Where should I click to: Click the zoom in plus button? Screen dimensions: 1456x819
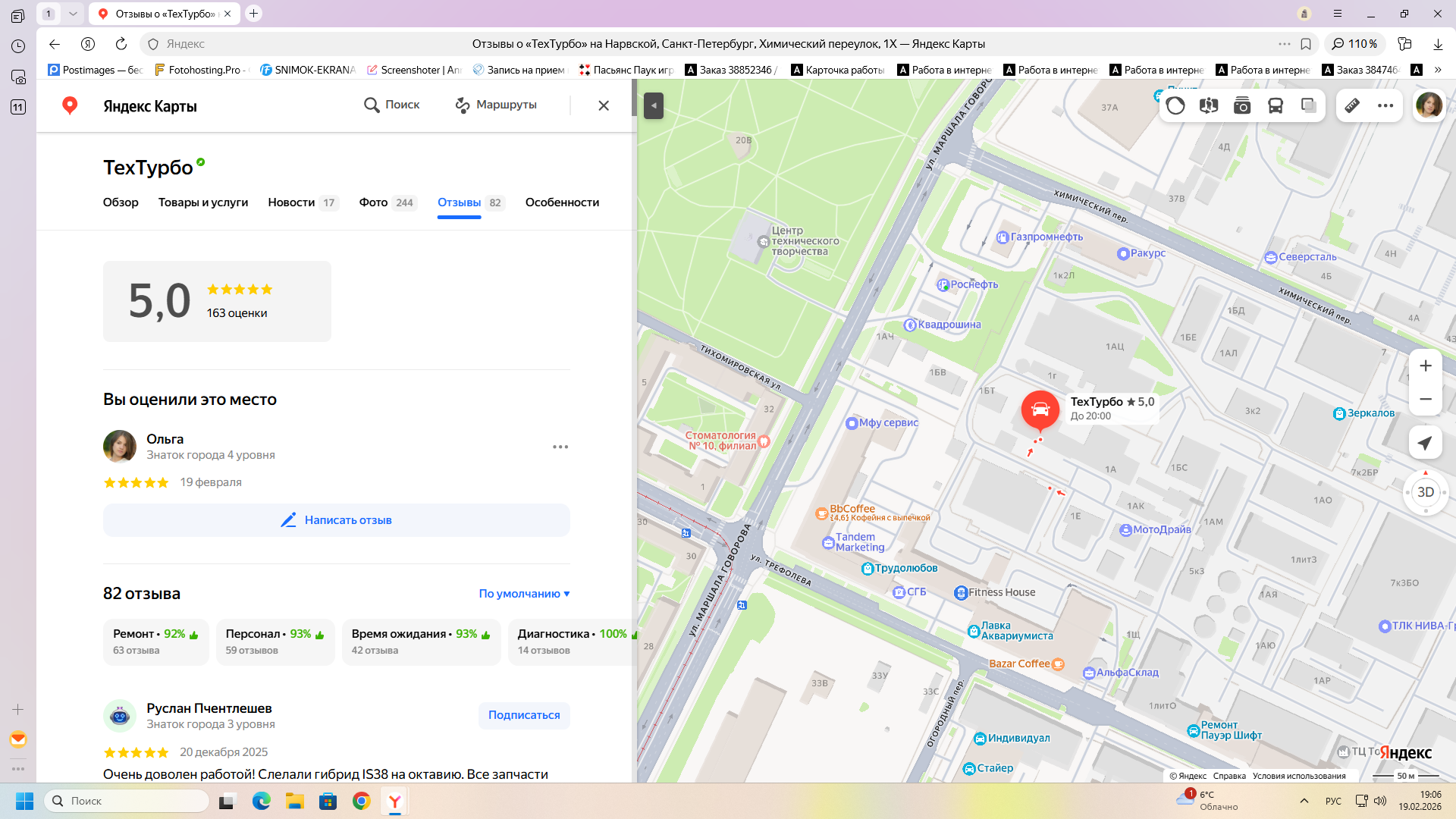[1425, 366]
